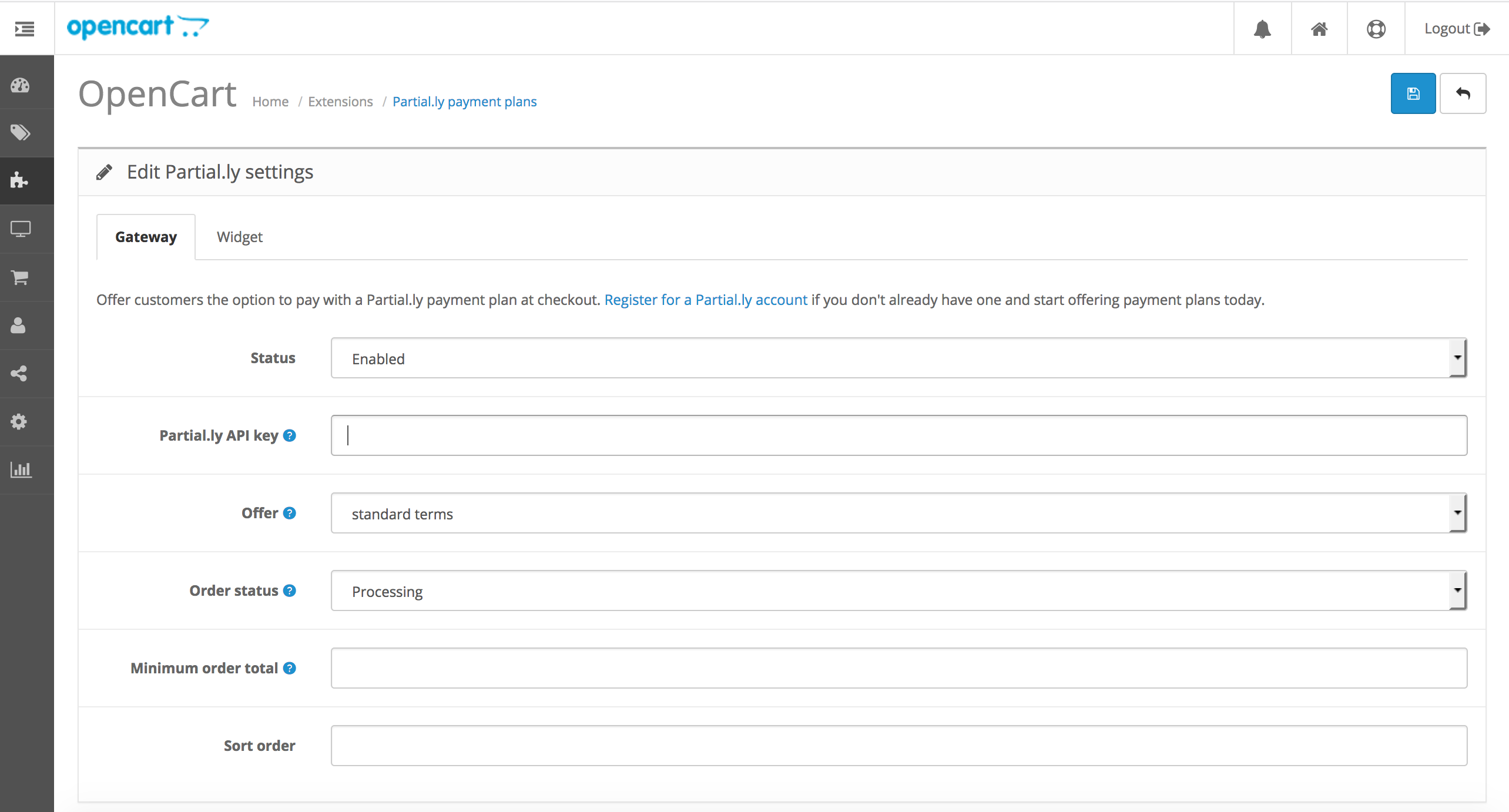The height and width of the screenshot is (812, 1509).
Task: Click the Status field label
Action: [x=273, y=358]
